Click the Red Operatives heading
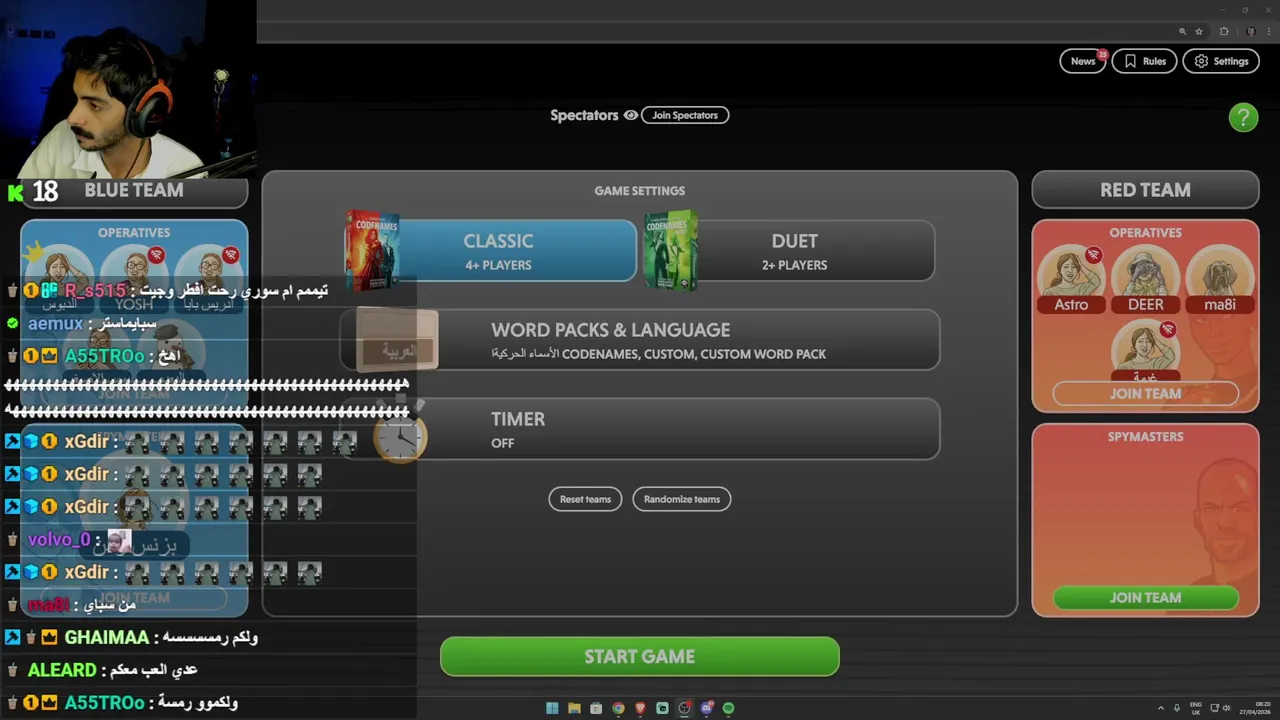 pyautogui.click(x=1145, y=233)
